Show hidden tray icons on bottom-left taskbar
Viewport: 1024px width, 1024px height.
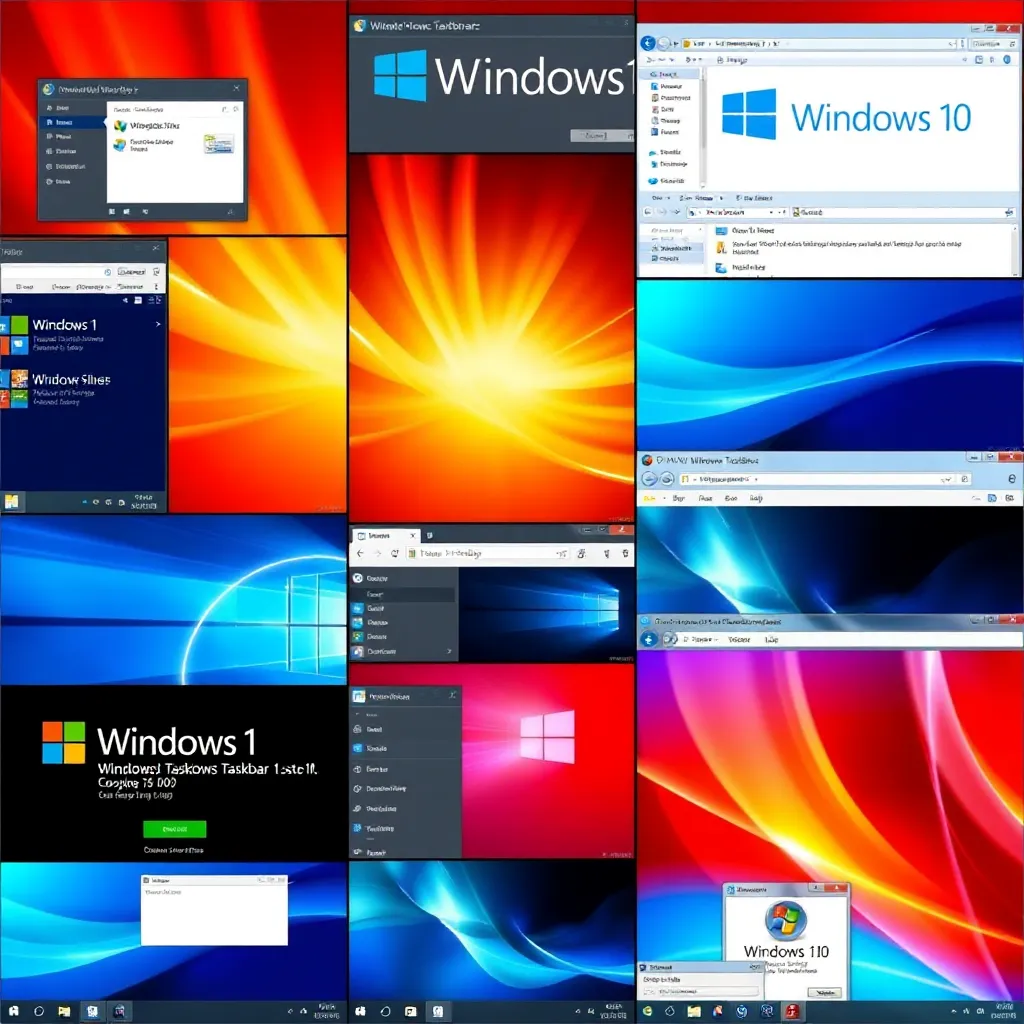coord(290,1011)
